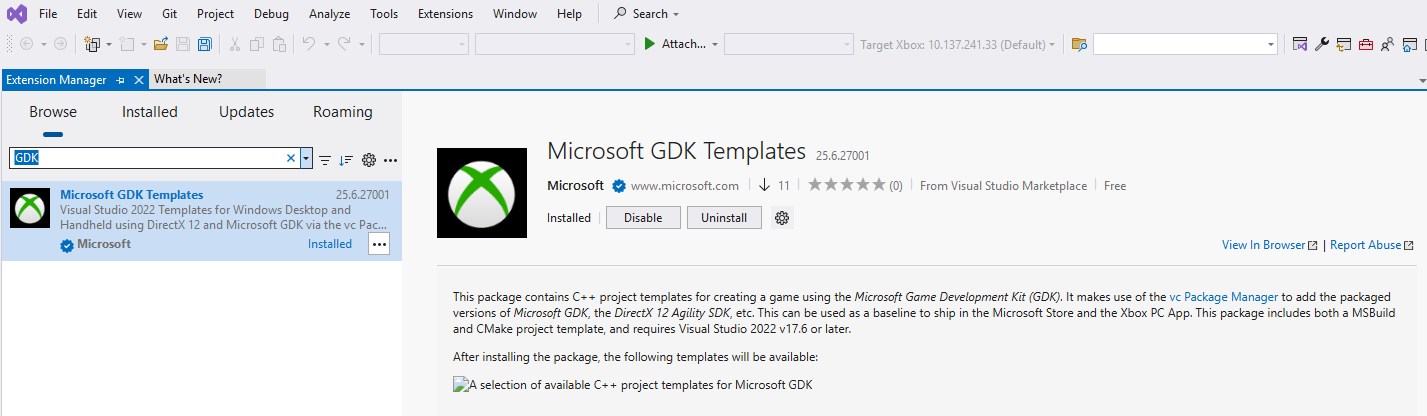Open the Extensions menu
Viewport: 1427px width, 416px height.
445,14
